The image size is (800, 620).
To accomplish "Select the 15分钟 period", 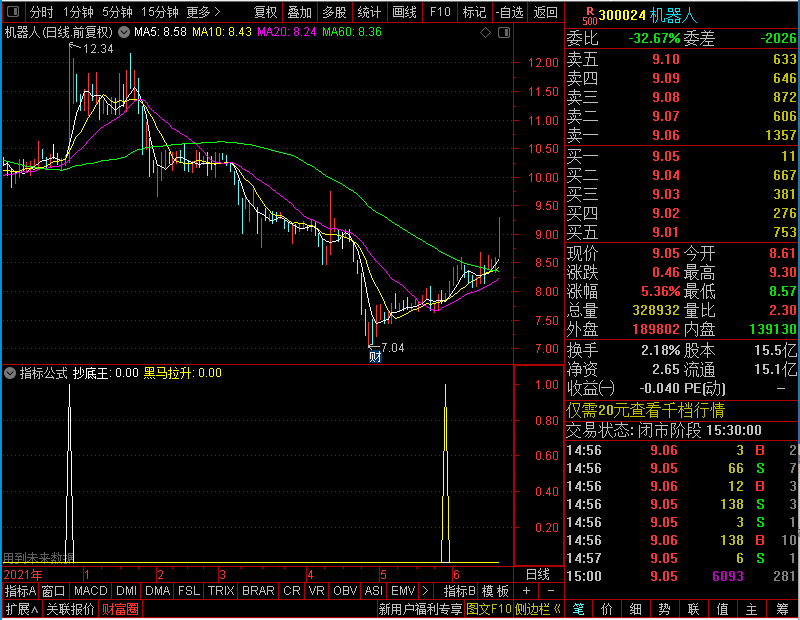I will (159, 12).
